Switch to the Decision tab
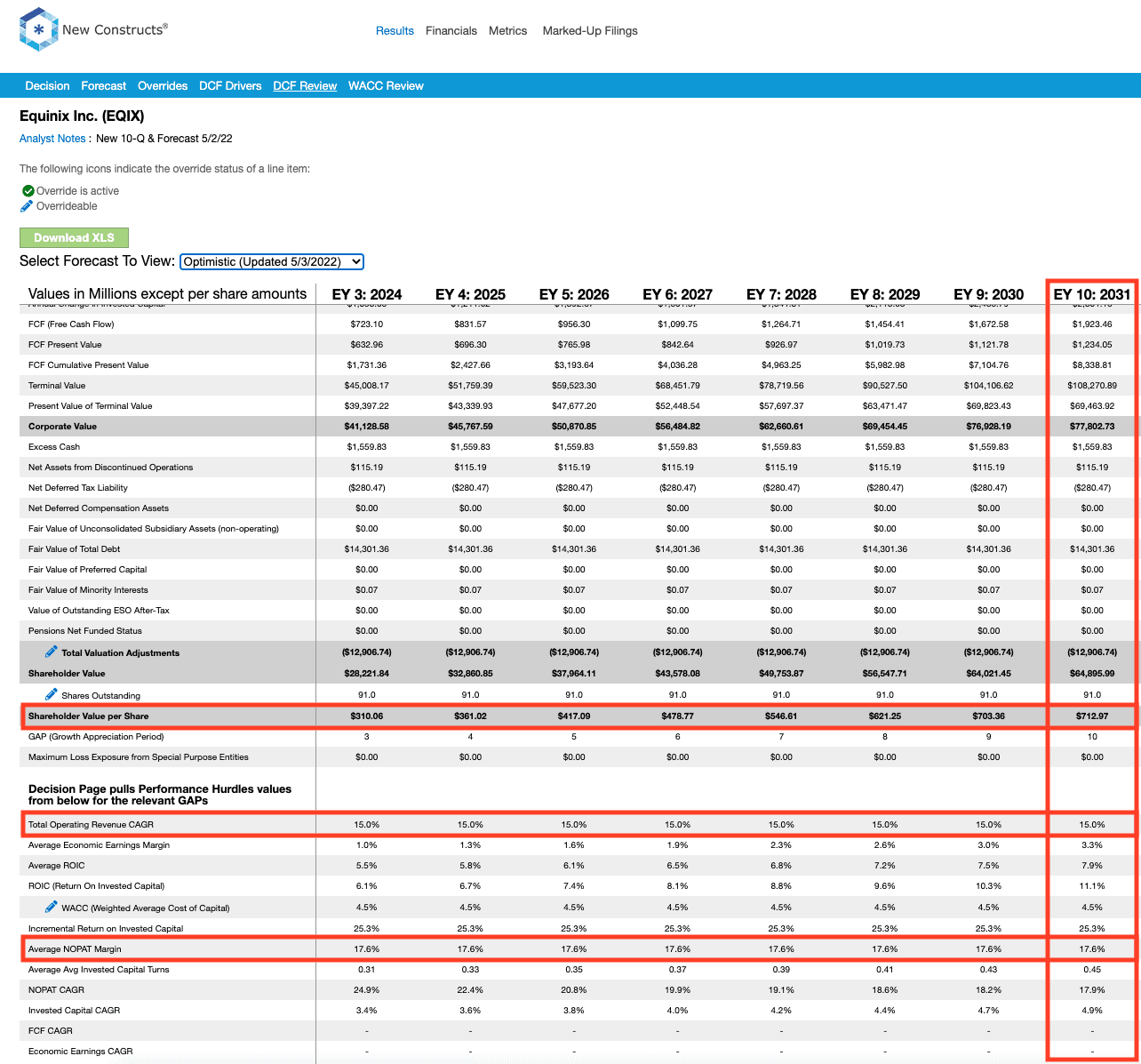The height and width of the screenshot is (1064, 1141). 47,86
